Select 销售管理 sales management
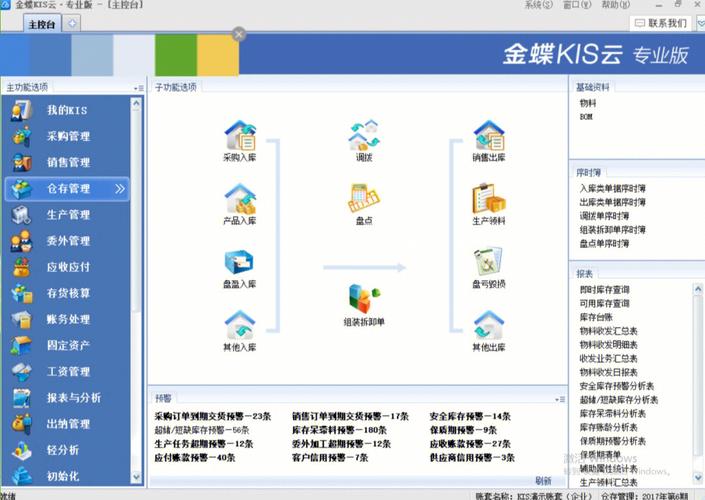Viewport: 705px width, 500px height. pyautogui.click(x=67, y=162)
